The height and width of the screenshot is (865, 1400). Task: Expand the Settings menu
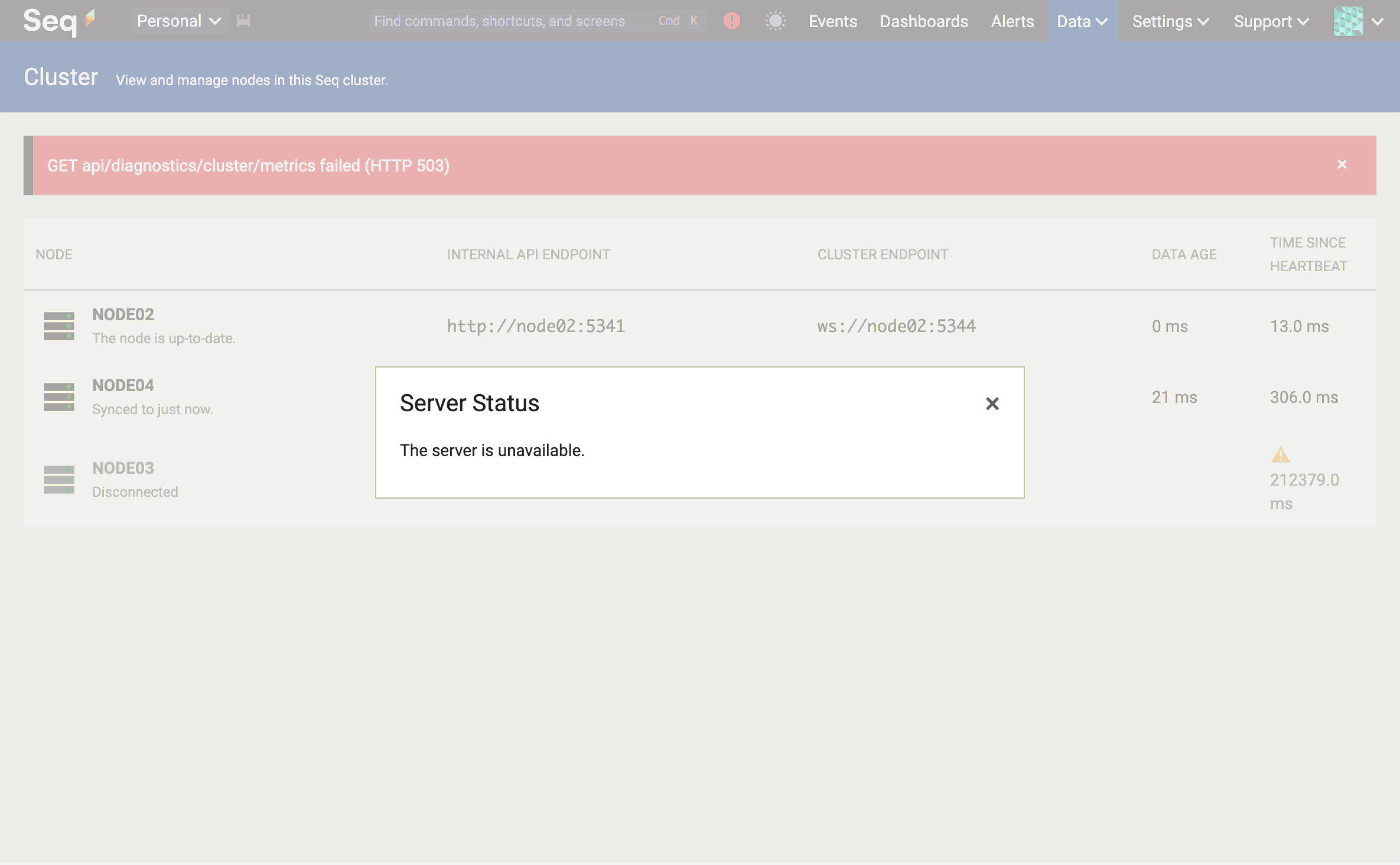1171,21
